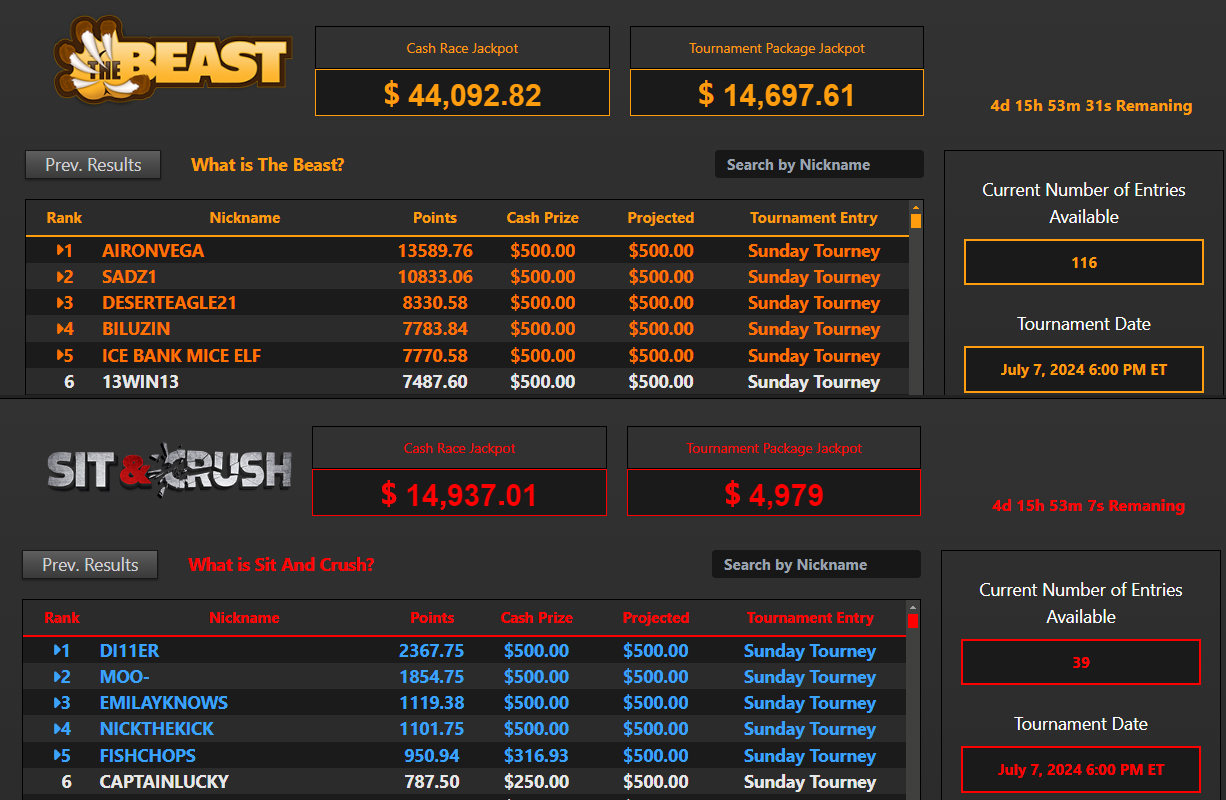The width and height of the screenshot is (1226, 800).
Task: Open the 'What is The Beast?' link
Action: pyautogui.click(x=267, y=165)
